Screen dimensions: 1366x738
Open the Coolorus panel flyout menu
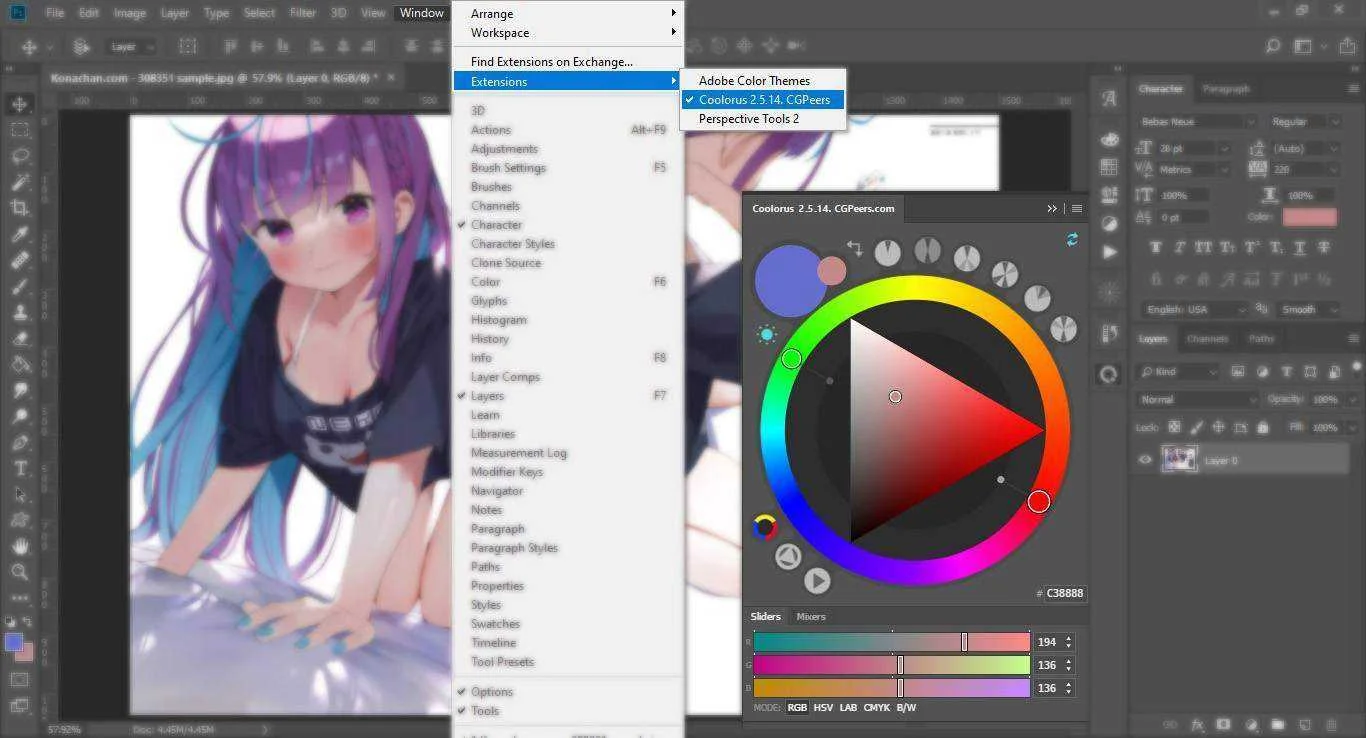[x=1077, y=209]
